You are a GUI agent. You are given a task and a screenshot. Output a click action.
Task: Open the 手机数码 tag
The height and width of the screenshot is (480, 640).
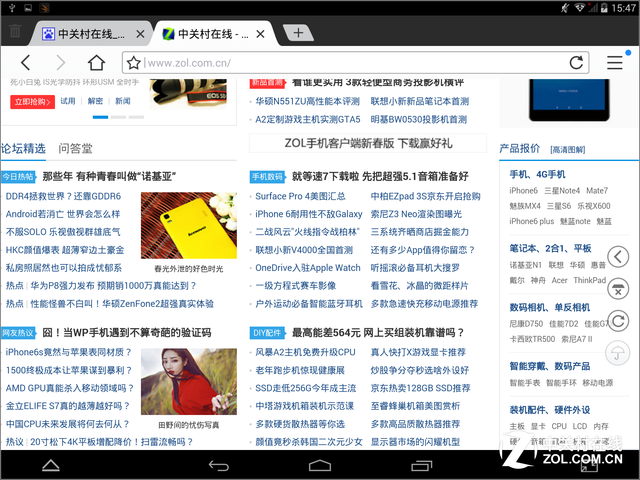pyautogui.click(x=267, y=177)
